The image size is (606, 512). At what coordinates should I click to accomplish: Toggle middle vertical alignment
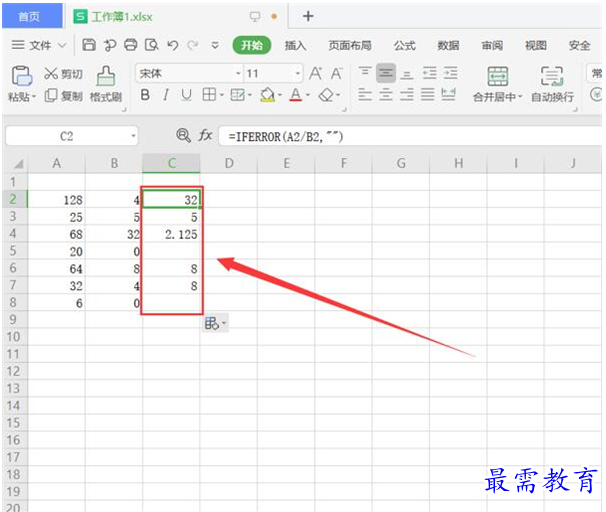click(x=386, y=73)
